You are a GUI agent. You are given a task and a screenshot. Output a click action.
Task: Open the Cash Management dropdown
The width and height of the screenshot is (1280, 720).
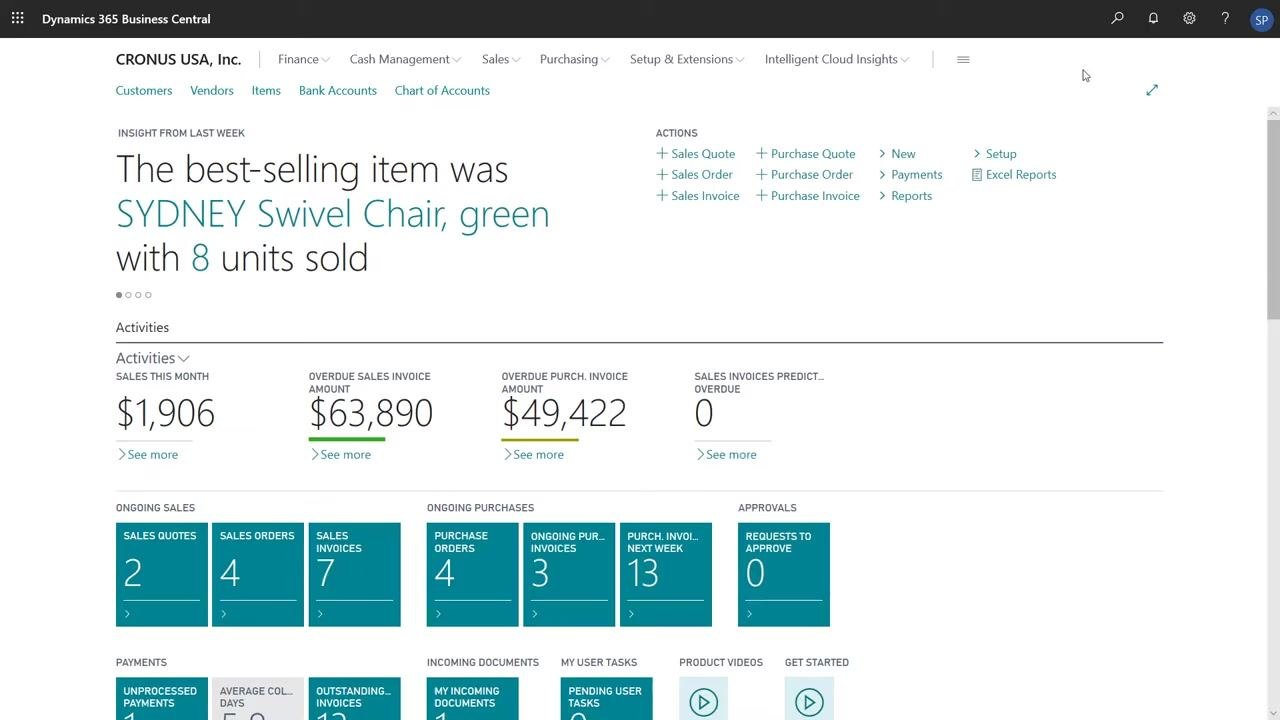(x=406, y=59)
